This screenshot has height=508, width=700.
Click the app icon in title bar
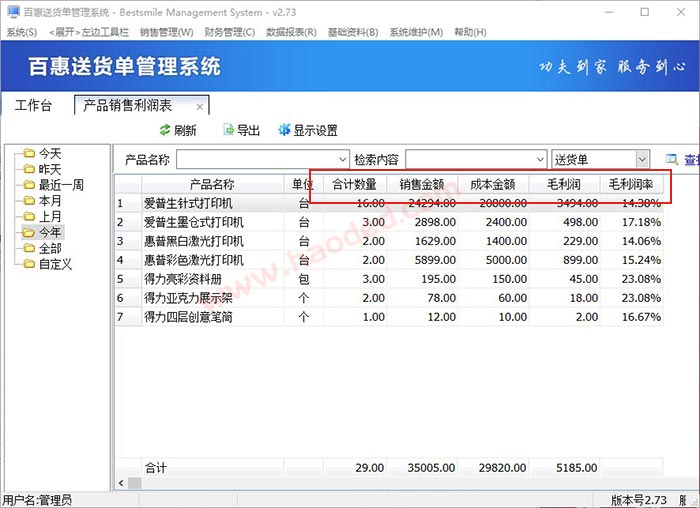click(x=13, y=12)
